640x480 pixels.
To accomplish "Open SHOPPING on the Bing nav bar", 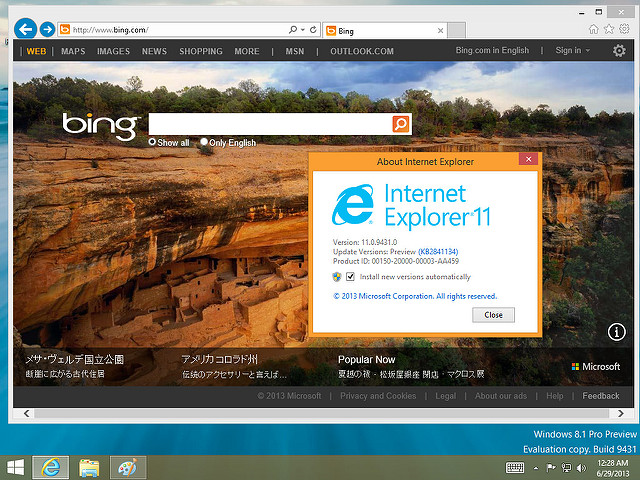I will coord(201,51).
